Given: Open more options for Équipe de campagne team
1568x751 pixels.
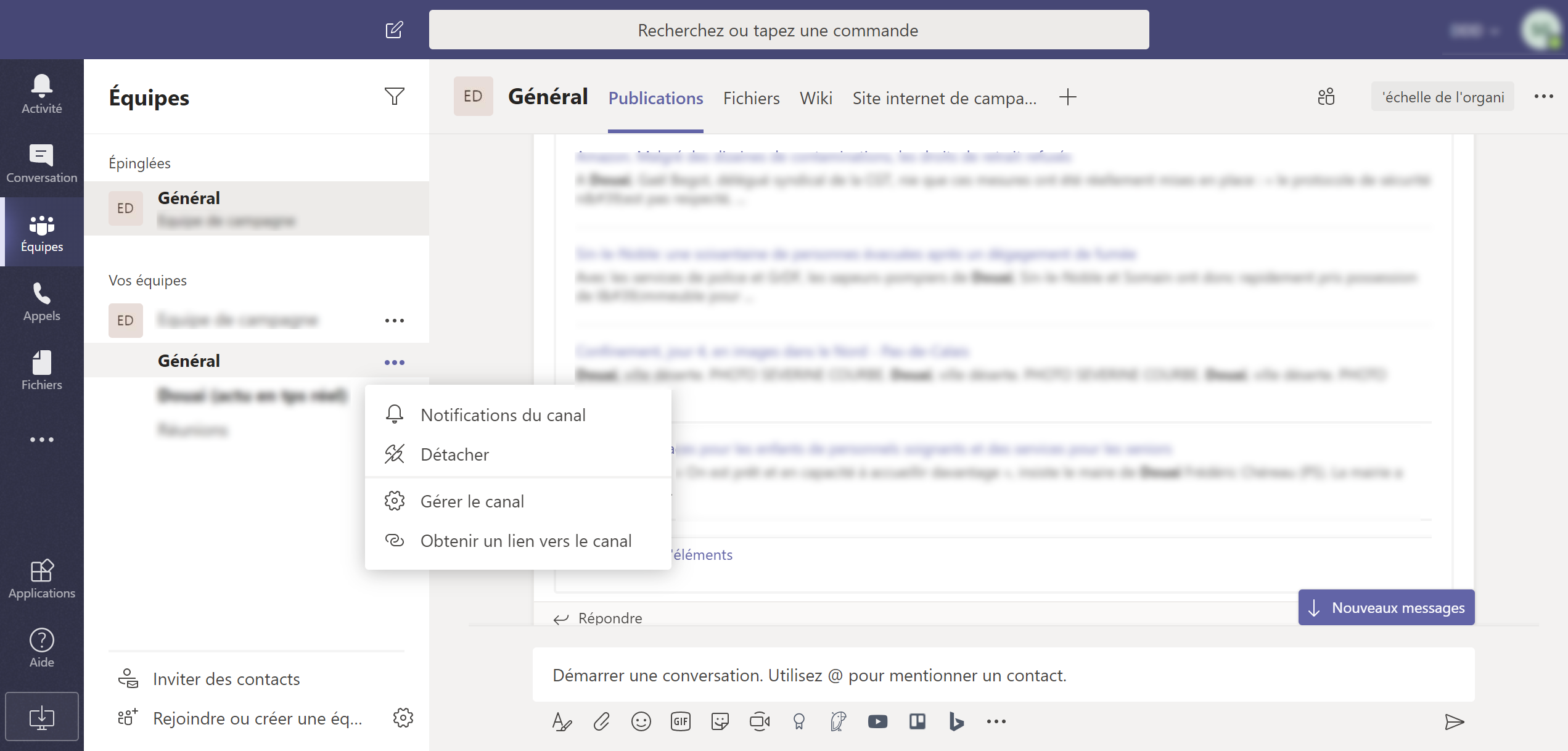Looking at the screenshot, I should [x=394, y=320].
